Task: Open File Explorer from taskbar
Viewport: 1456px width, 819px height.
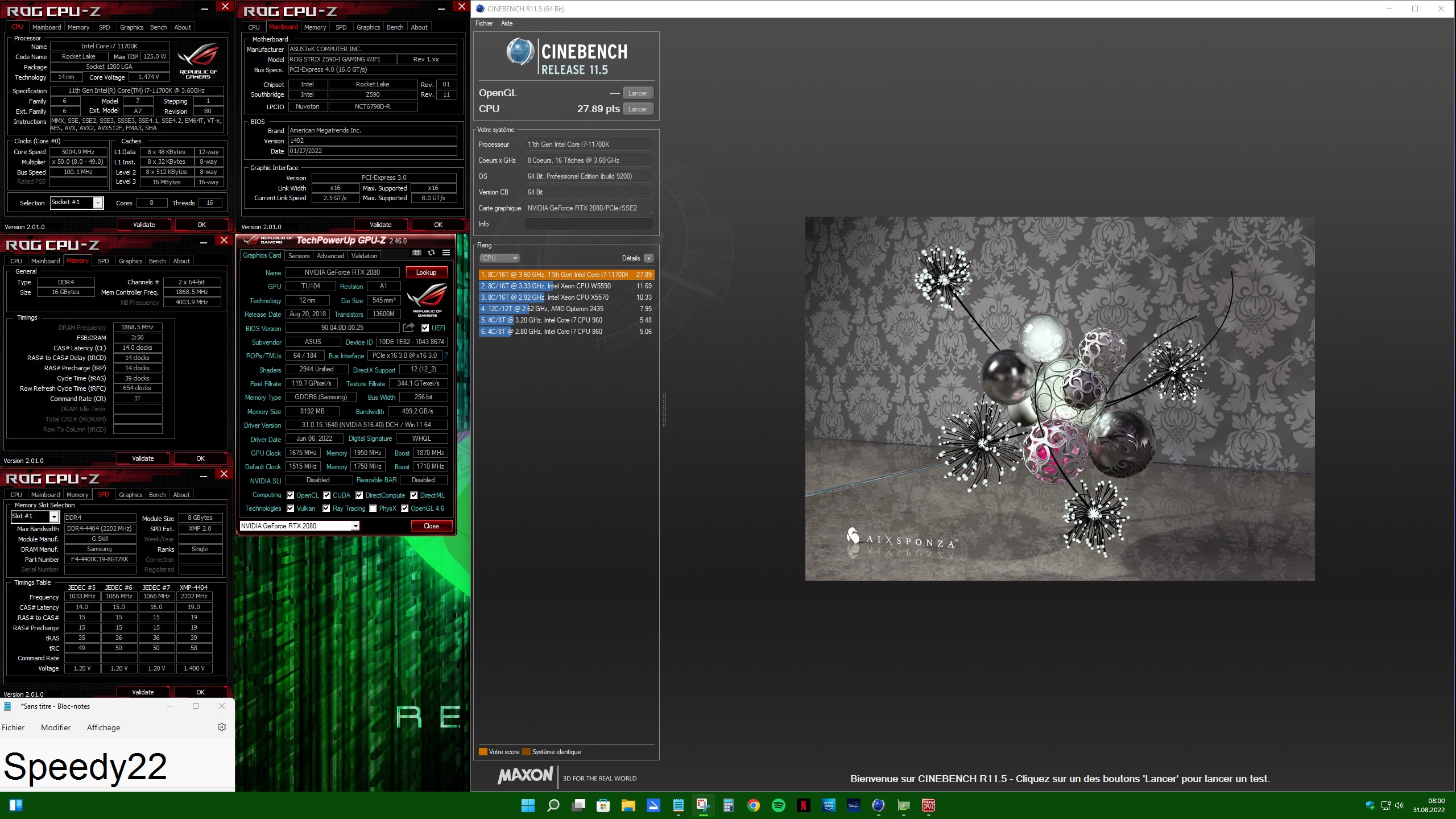Action: coord(628,805)
